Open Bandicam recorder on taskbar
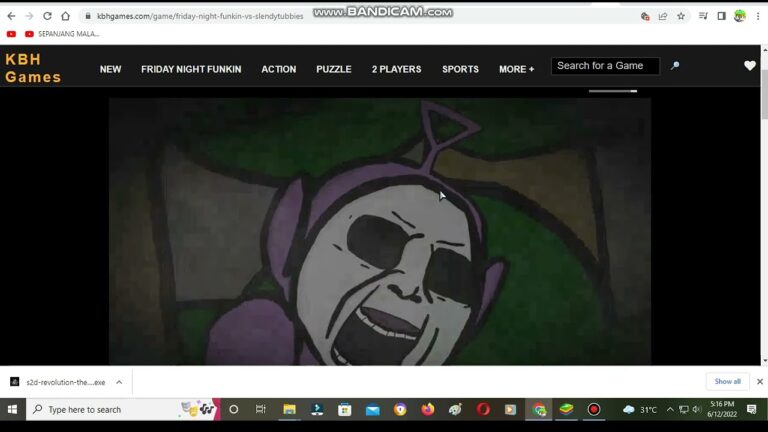Screen dimensions: 768x432 (594, 409)
